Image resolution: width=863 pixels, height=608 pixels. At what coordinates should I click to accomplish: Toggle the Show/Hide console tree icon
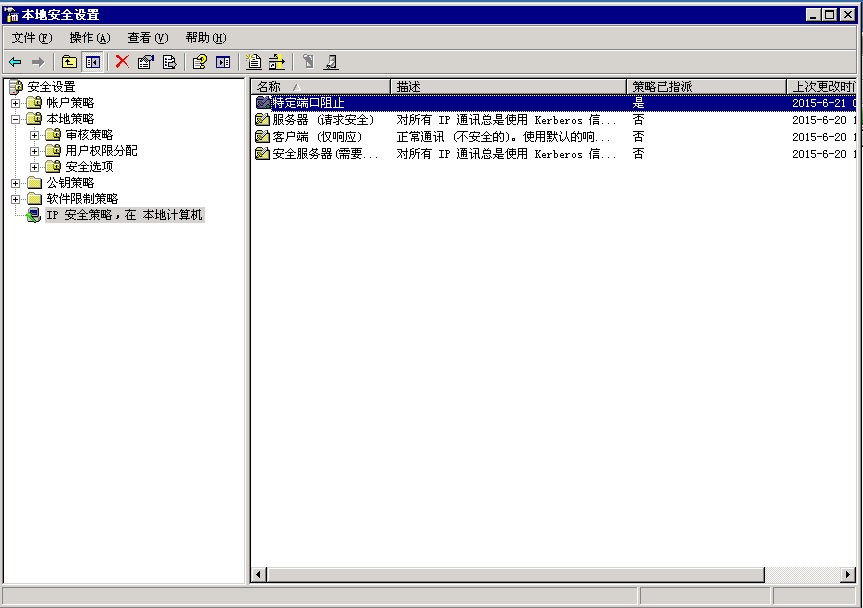click(92, 62)
